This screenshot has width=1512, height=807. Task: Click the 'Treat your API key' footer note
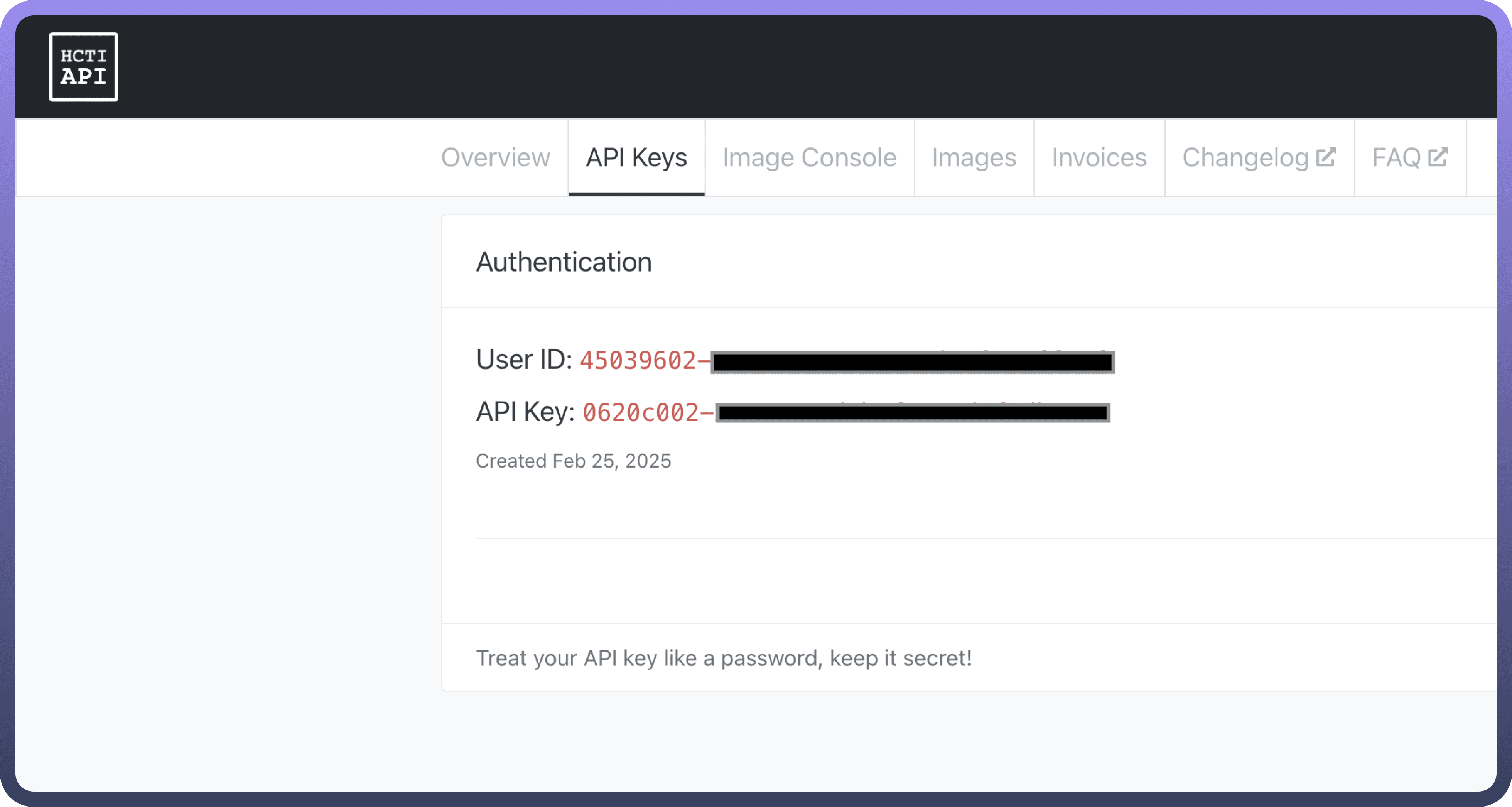click(x=724, y=658)
